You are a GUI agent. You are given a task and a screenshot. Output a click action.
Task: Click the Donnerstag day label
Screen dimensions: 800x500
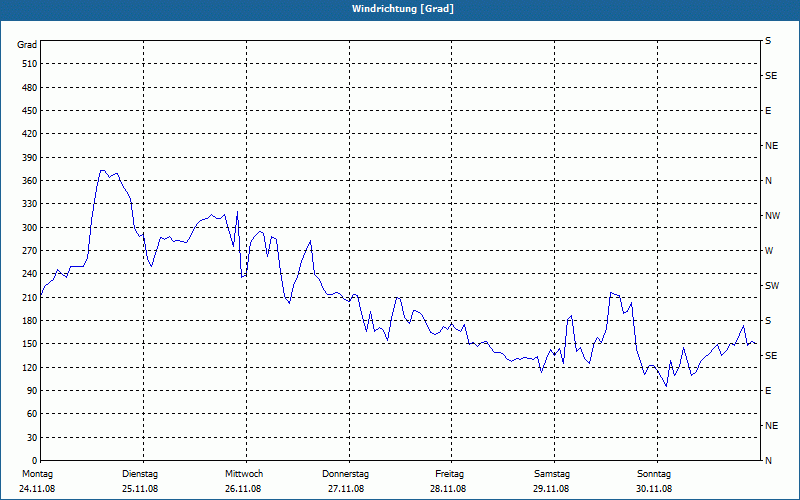pos(345,474)
